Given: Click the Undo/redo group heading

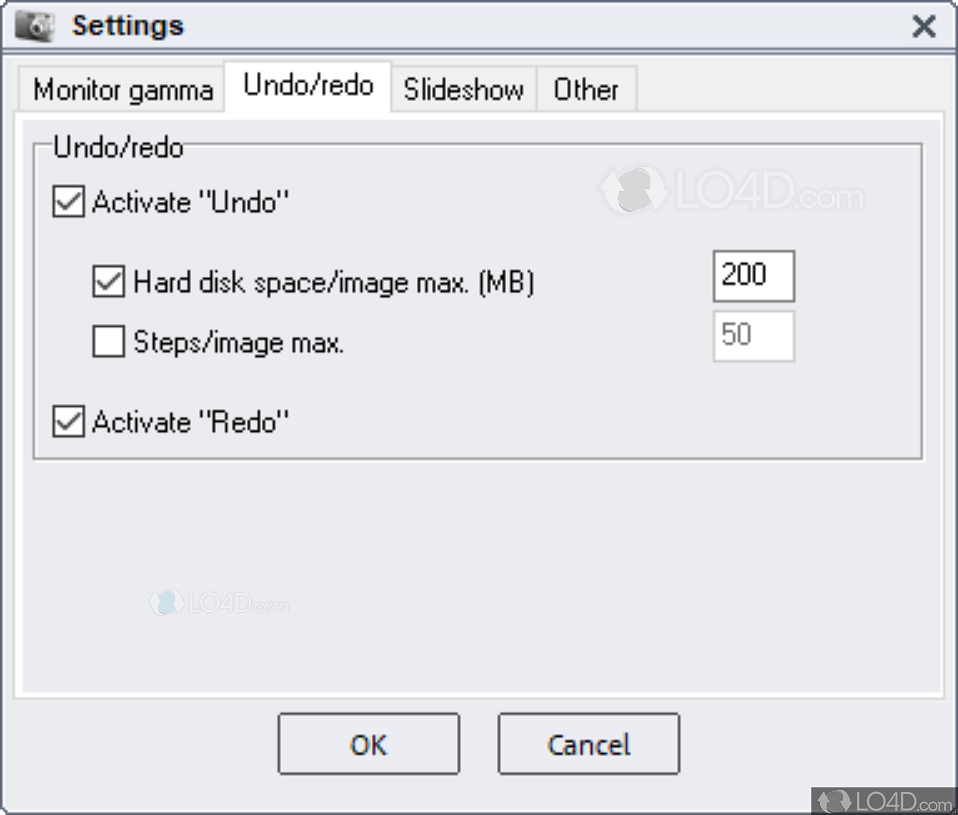Looking at the screenshot, I should coord(118,147).
